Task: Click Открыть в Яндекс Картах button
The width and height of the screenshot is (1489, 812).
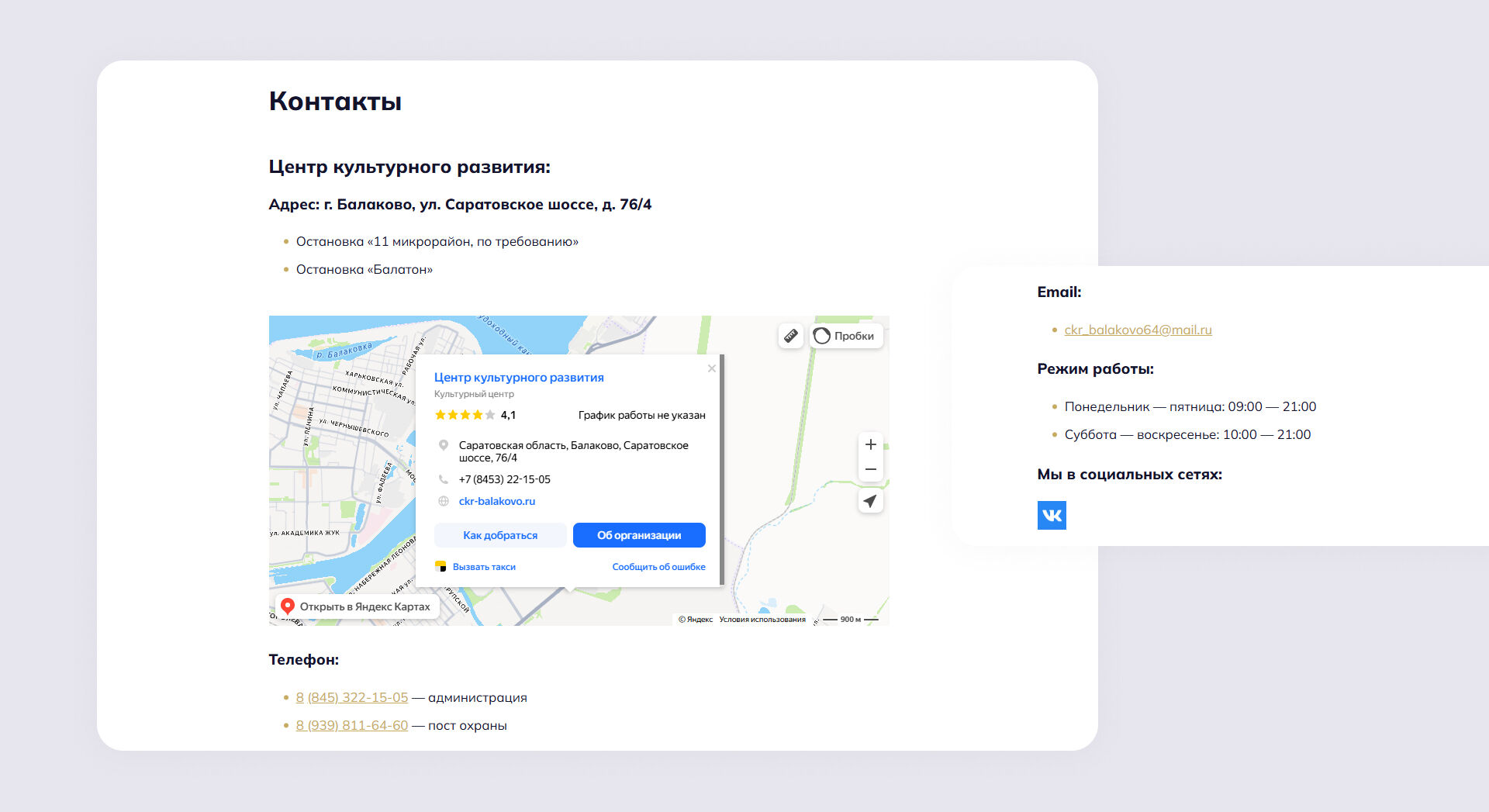Action: (x=357, y=606)
